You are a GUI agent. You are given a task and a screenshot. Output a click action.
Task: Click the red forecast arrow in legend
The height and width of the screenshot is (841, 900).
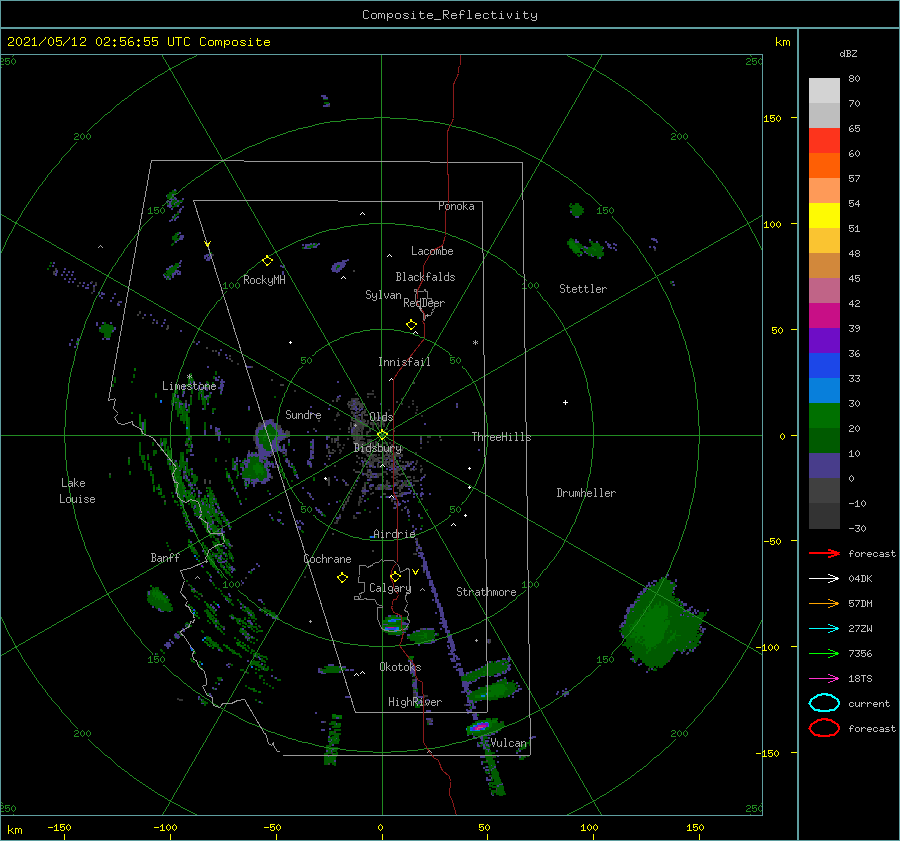(x=824, y=553)
